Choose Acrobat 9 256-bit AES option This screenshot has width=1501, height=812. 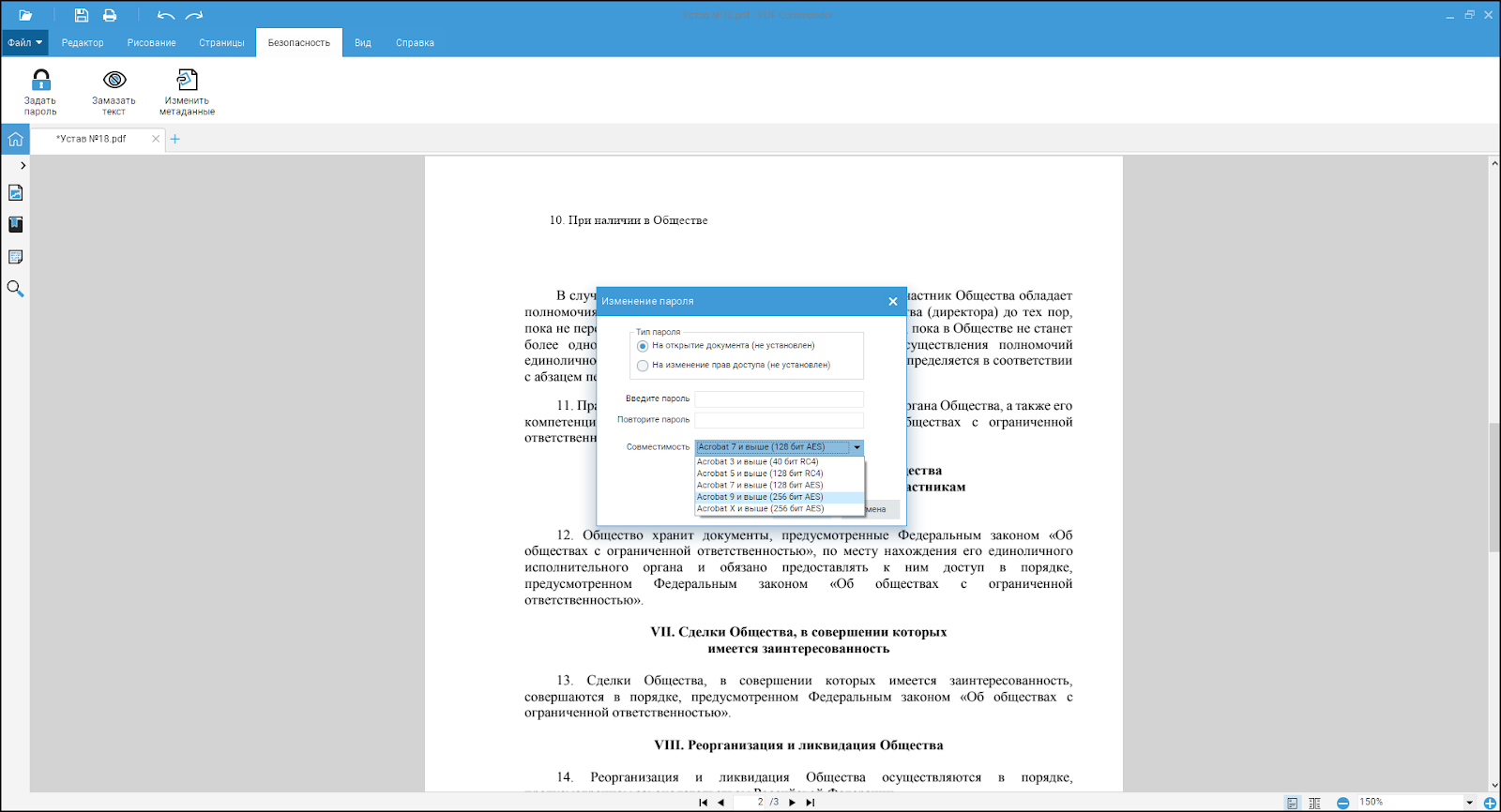point(760,497)
